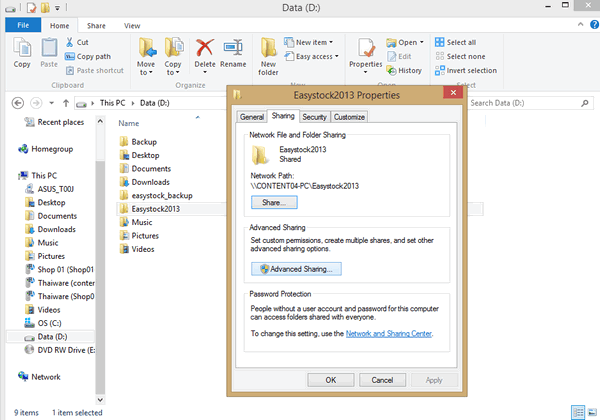Select the Videos folder in file list
Screen dimensions: 600x420
coord(137,249)
